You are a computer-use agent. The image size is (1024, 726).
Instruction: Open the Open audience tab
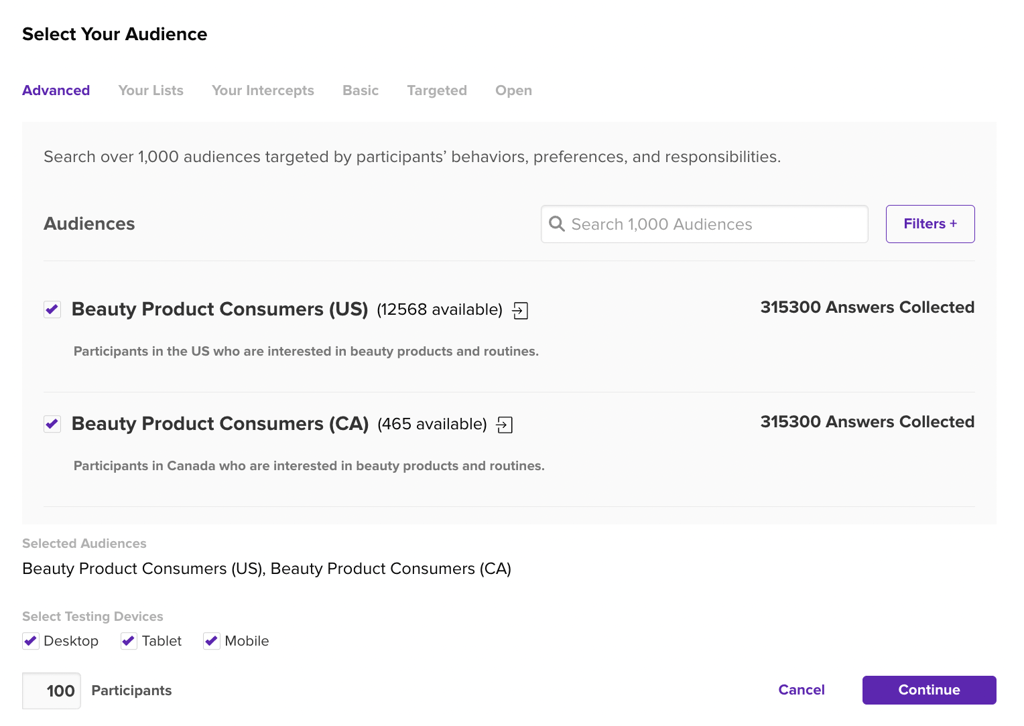pos(513,90)
